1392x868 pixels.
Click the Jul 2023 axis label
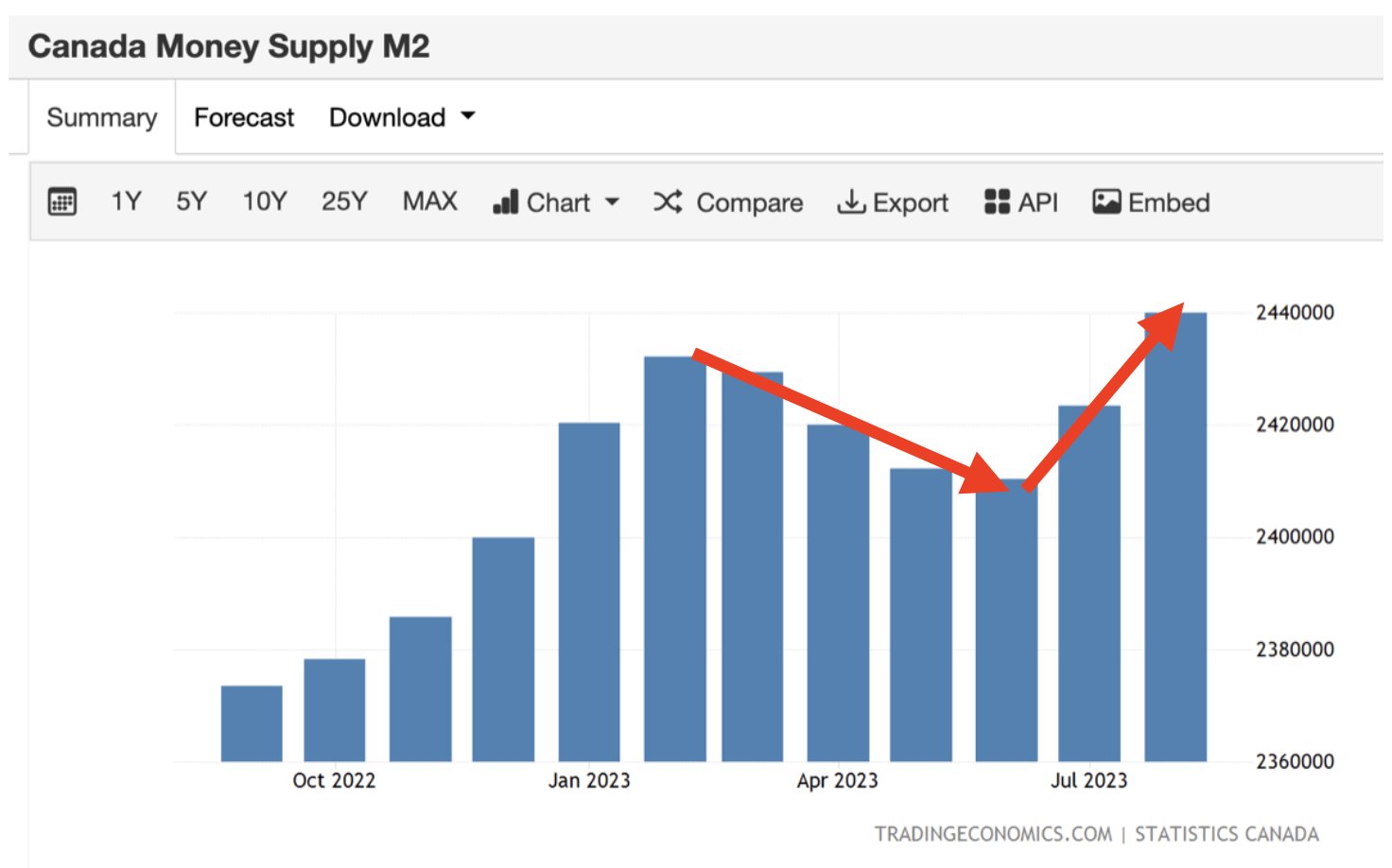click(1089, 781)
